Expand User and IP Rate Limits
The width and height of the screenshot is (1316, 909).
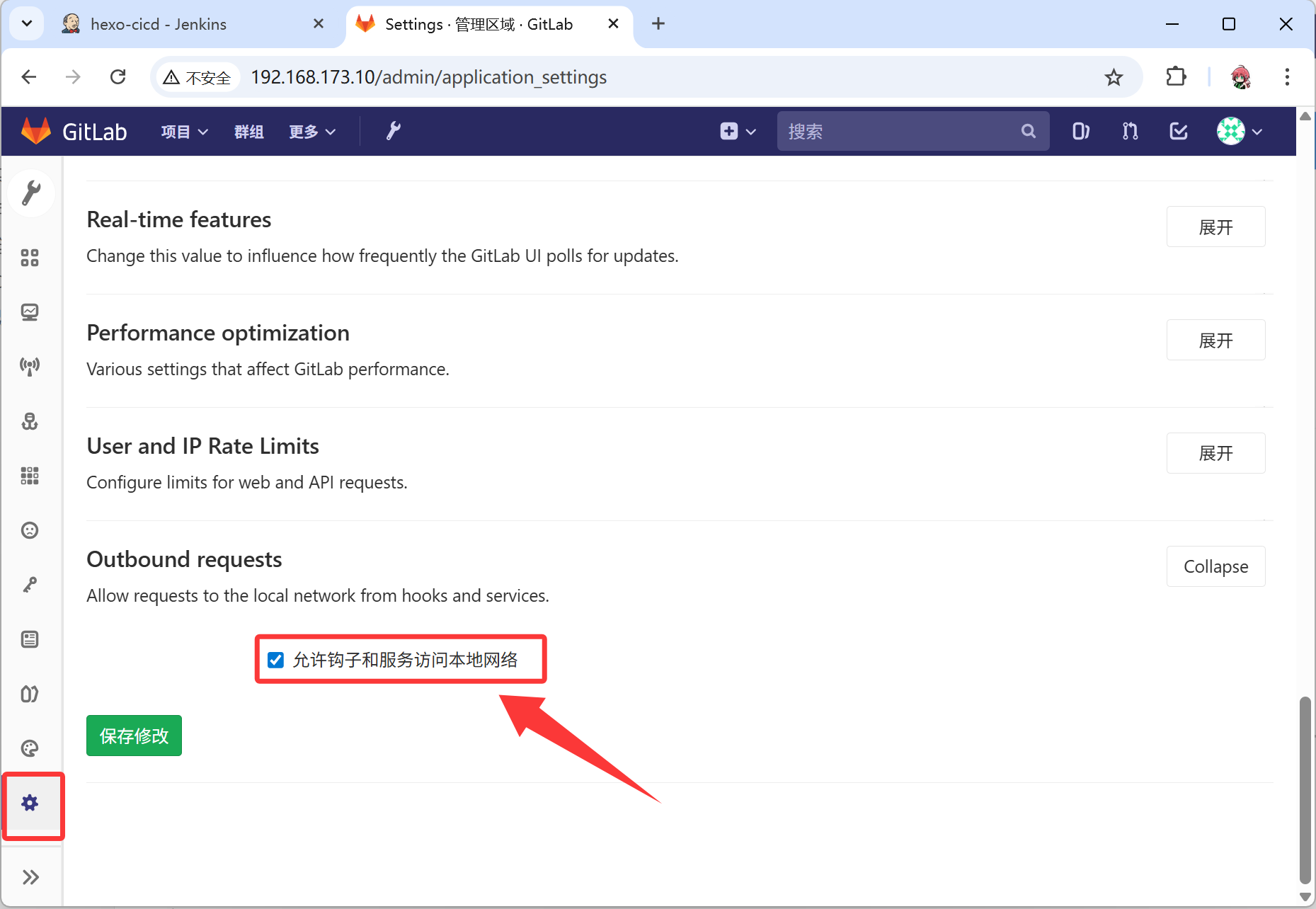(1215, 453)
